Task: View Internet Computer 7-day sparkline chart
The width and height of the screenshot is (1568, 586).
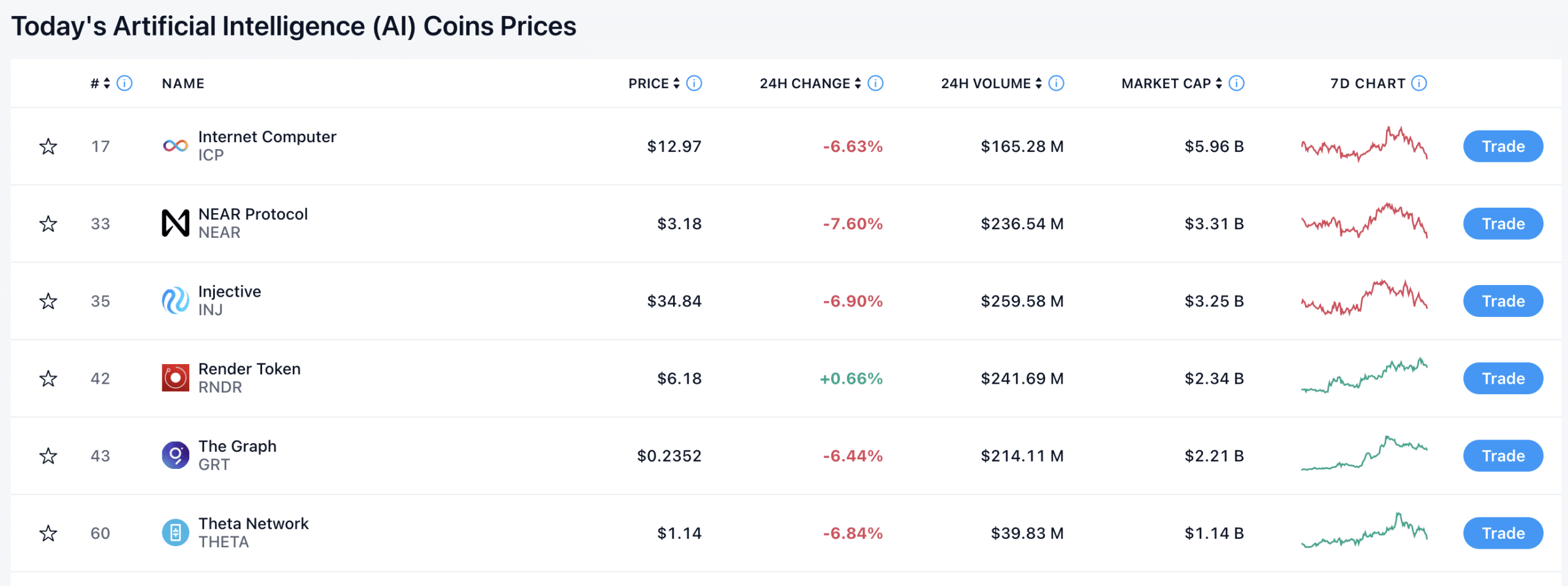Action: click(x=1364, y=144)
